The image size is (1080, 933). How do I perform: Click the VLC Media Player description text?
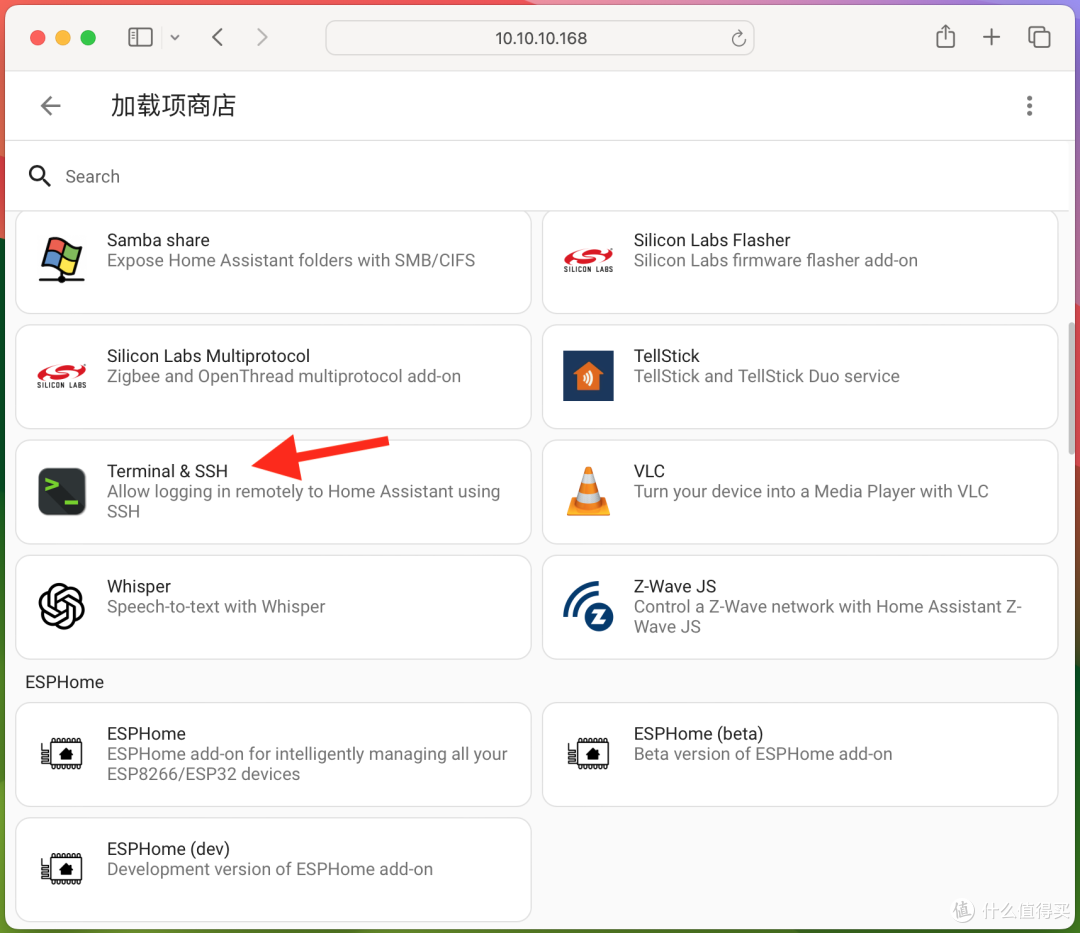coord(811,492)
